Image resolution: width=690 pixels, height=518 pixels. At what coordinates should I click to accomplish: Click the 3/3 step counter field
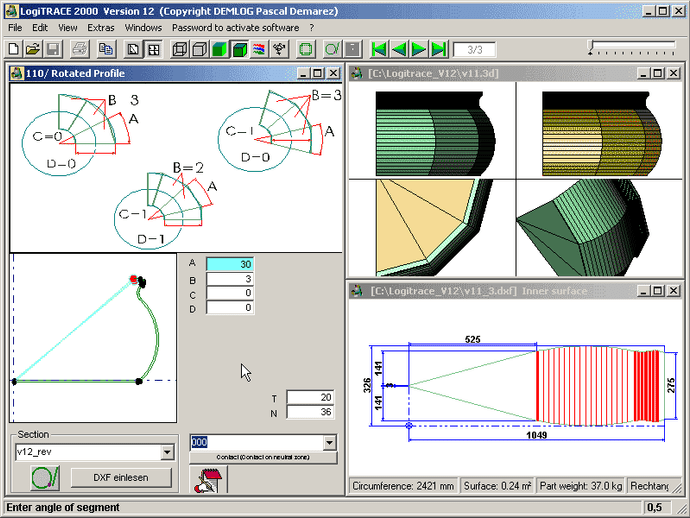(x=474, y=50)
